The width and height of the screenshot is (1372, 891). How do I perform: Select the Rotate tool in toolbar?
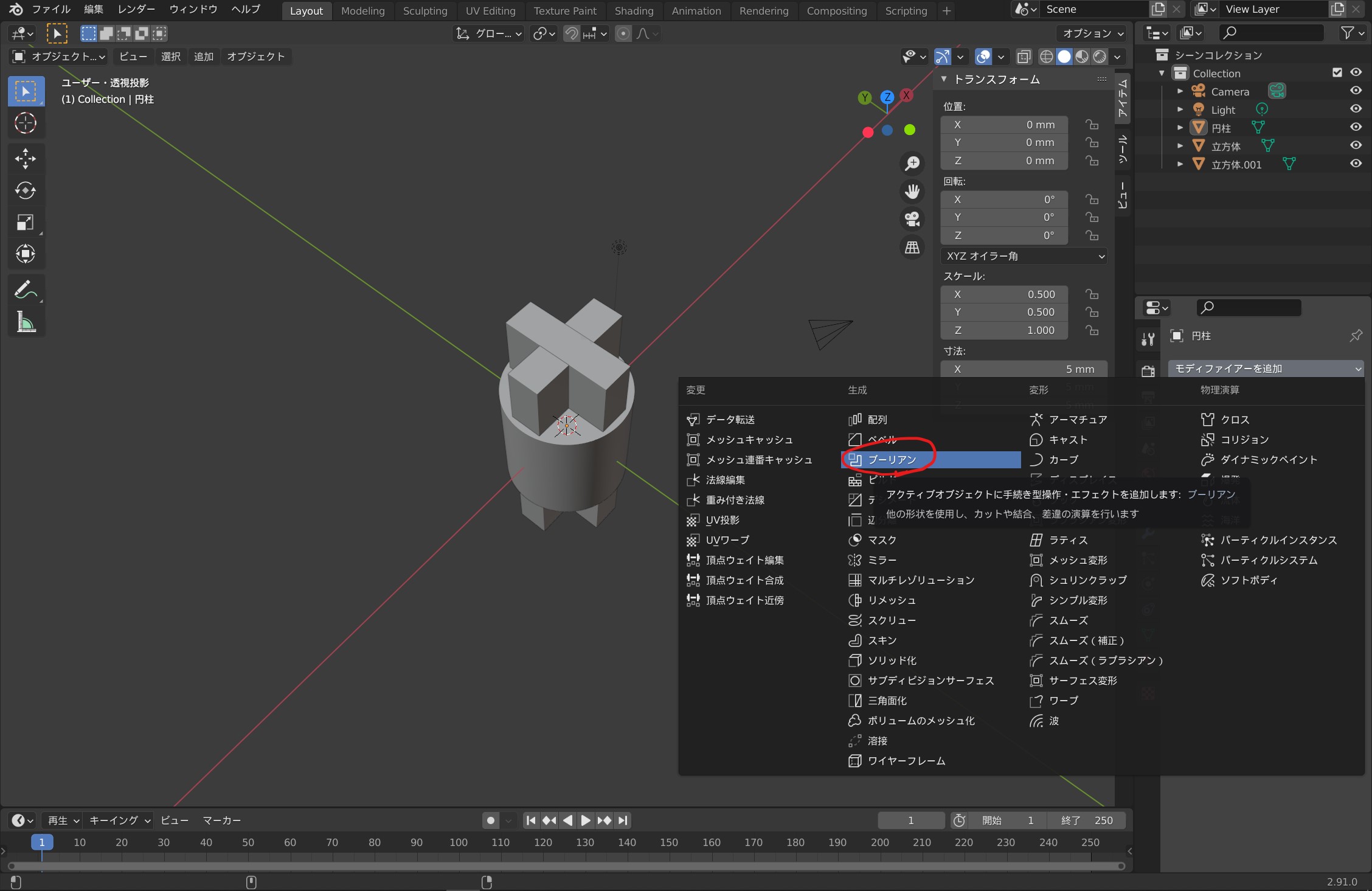pos(25,190)
